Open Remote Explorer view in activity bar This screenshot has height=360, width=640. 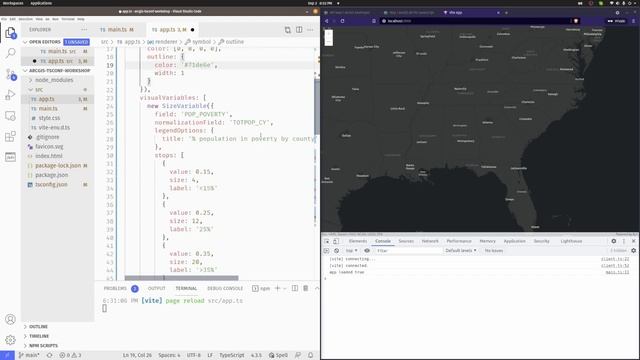pos(11,116)
